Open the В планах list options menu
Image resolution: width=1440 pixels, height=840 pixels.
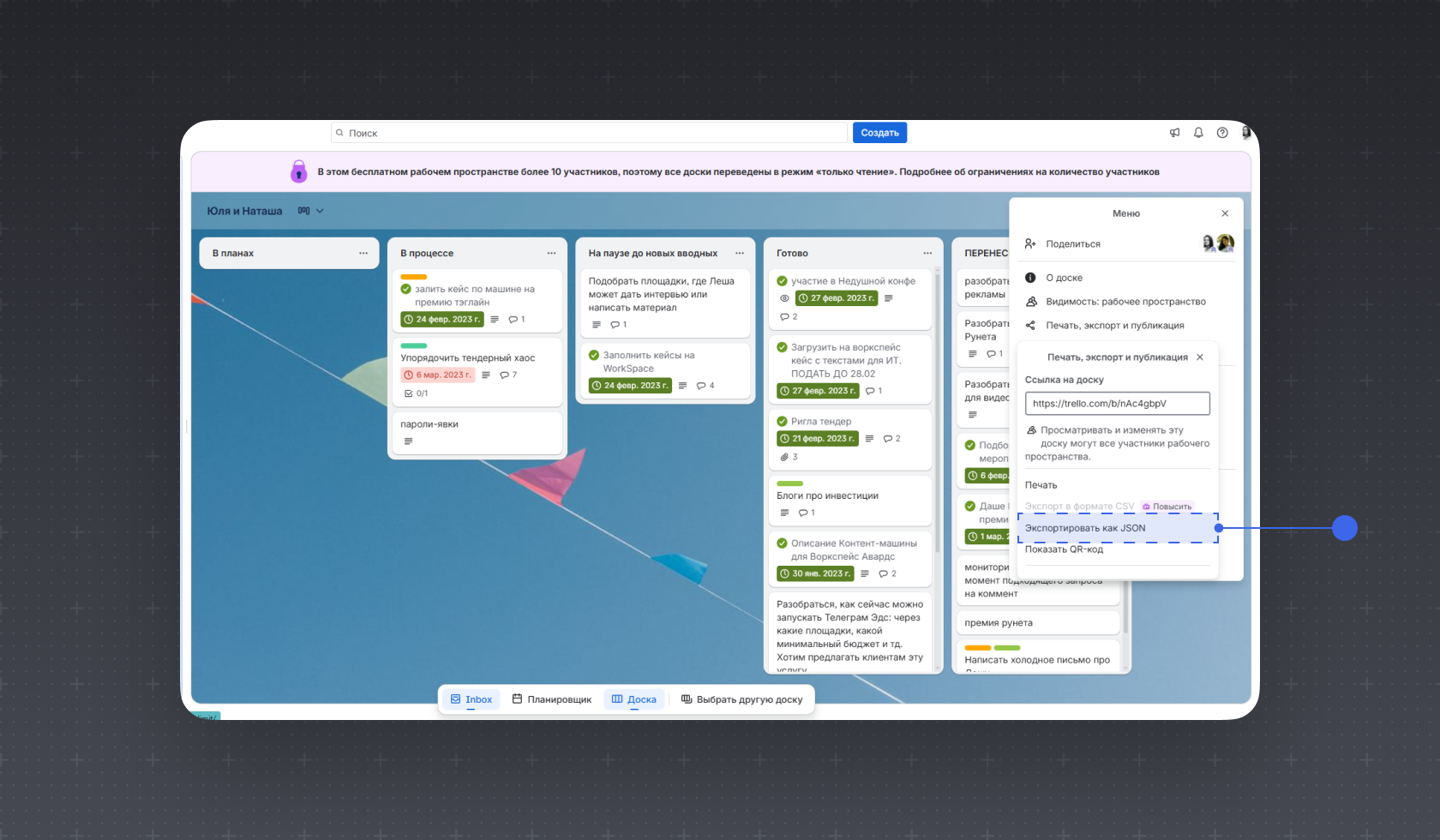click(x=363, y=253)
